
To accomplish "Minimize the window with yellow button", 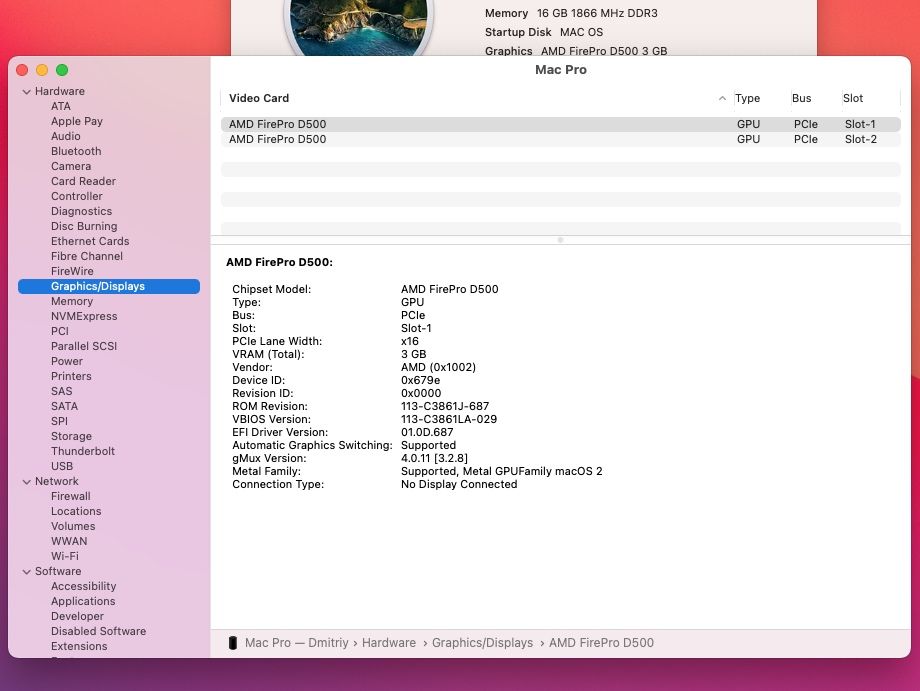I will (42, 70).
